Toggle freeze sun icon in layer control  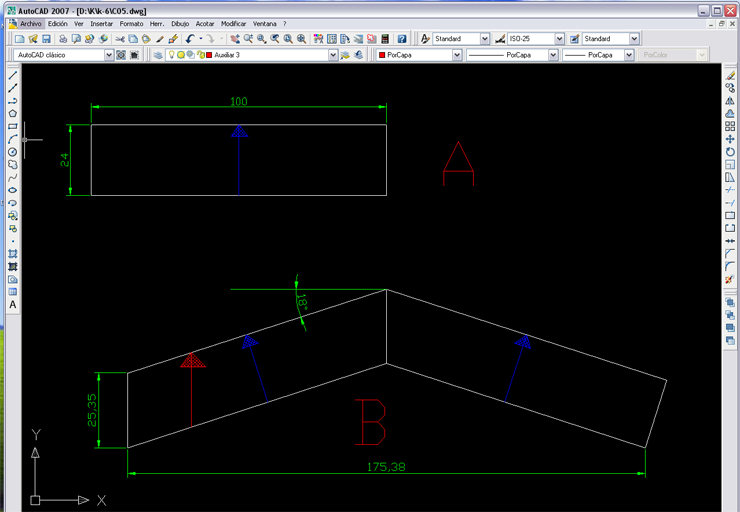[180, 55]
